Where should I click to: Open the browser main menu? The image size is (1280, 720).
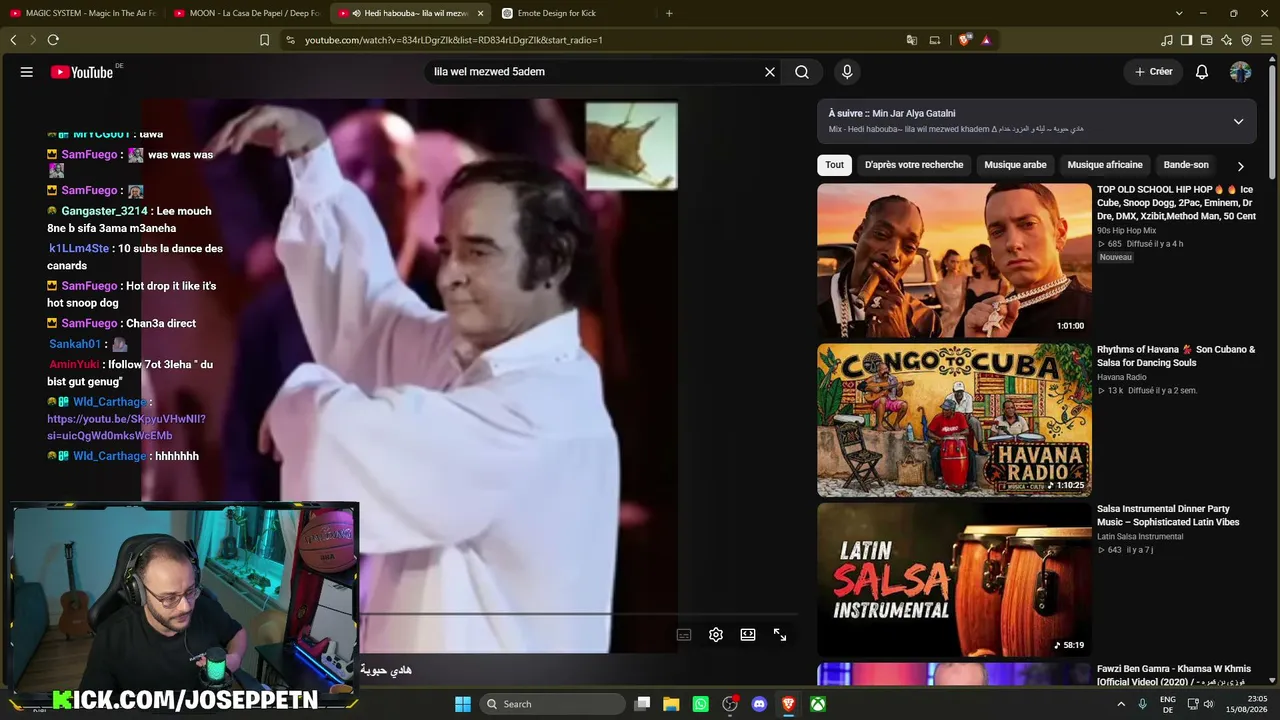click(1266, 40)
